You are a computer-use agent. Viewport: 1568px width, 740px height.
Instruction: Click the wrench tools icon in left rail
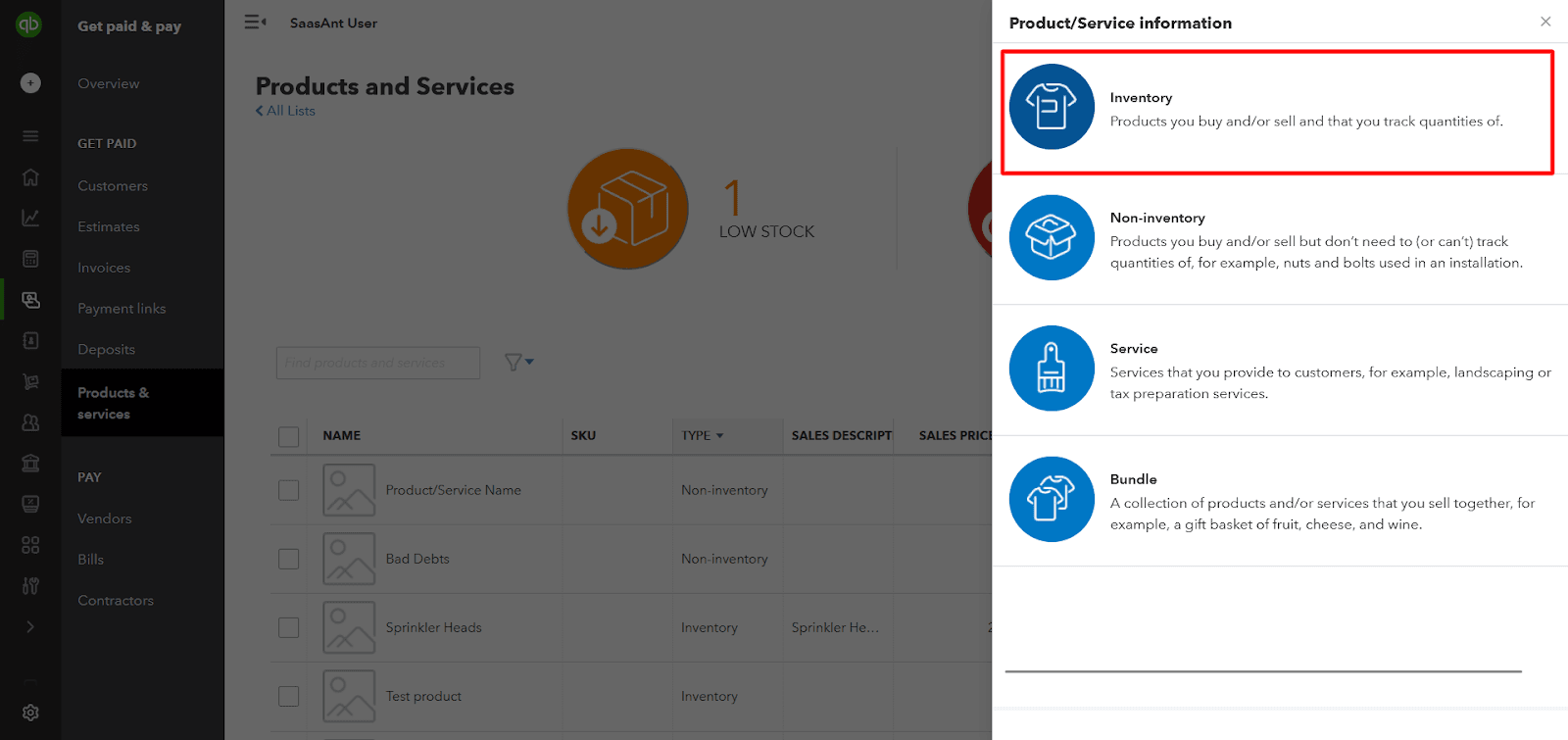[30, 586]
